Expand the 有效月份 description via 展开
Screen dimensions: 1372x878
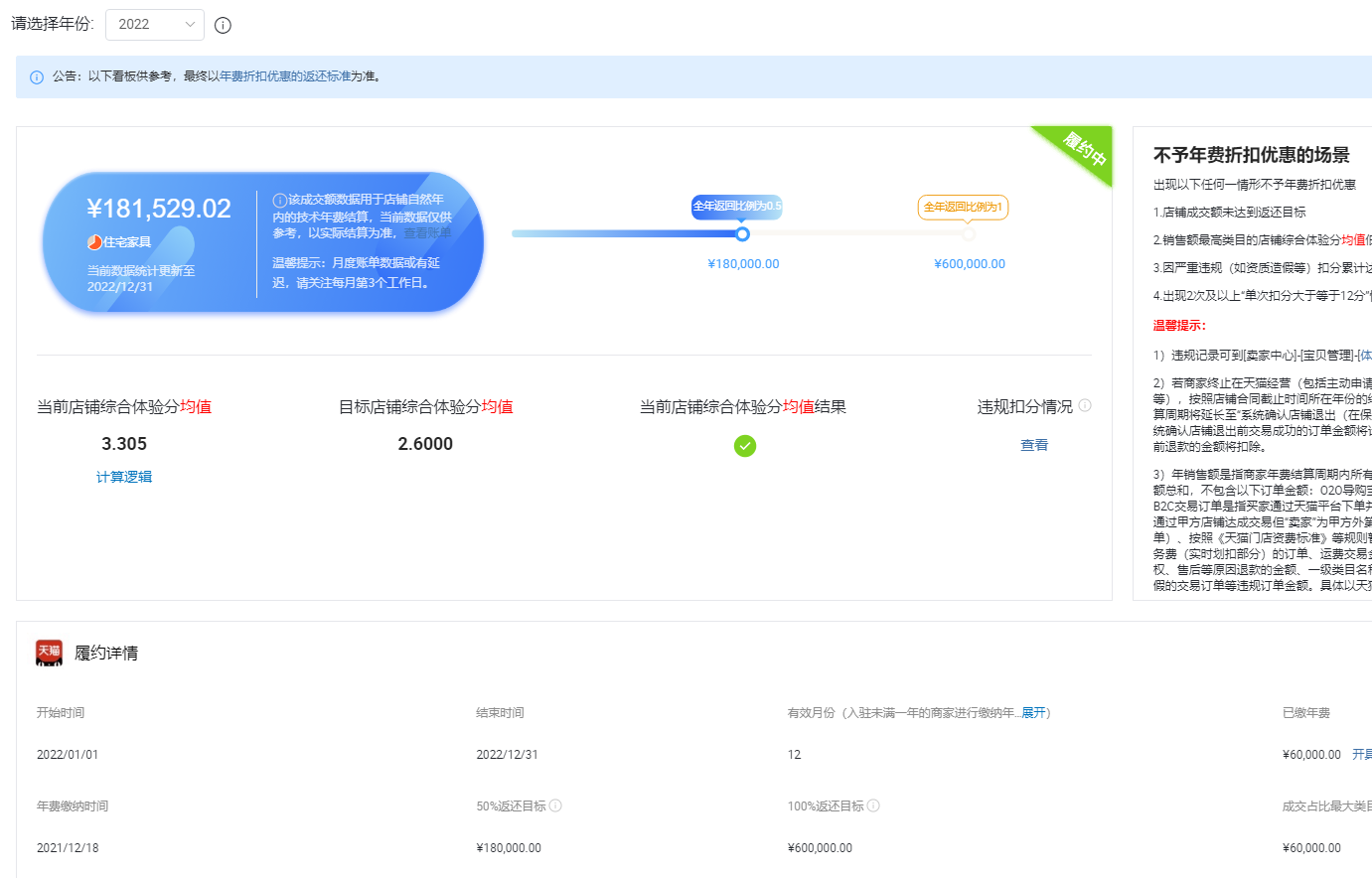point(1033,713)
